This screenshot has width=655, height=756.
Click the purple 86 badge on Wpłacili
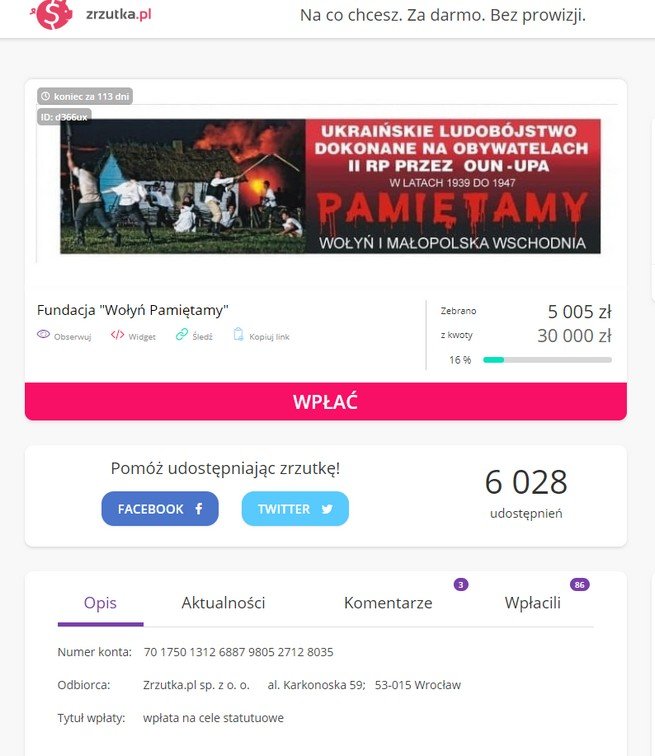pos(579,585)
